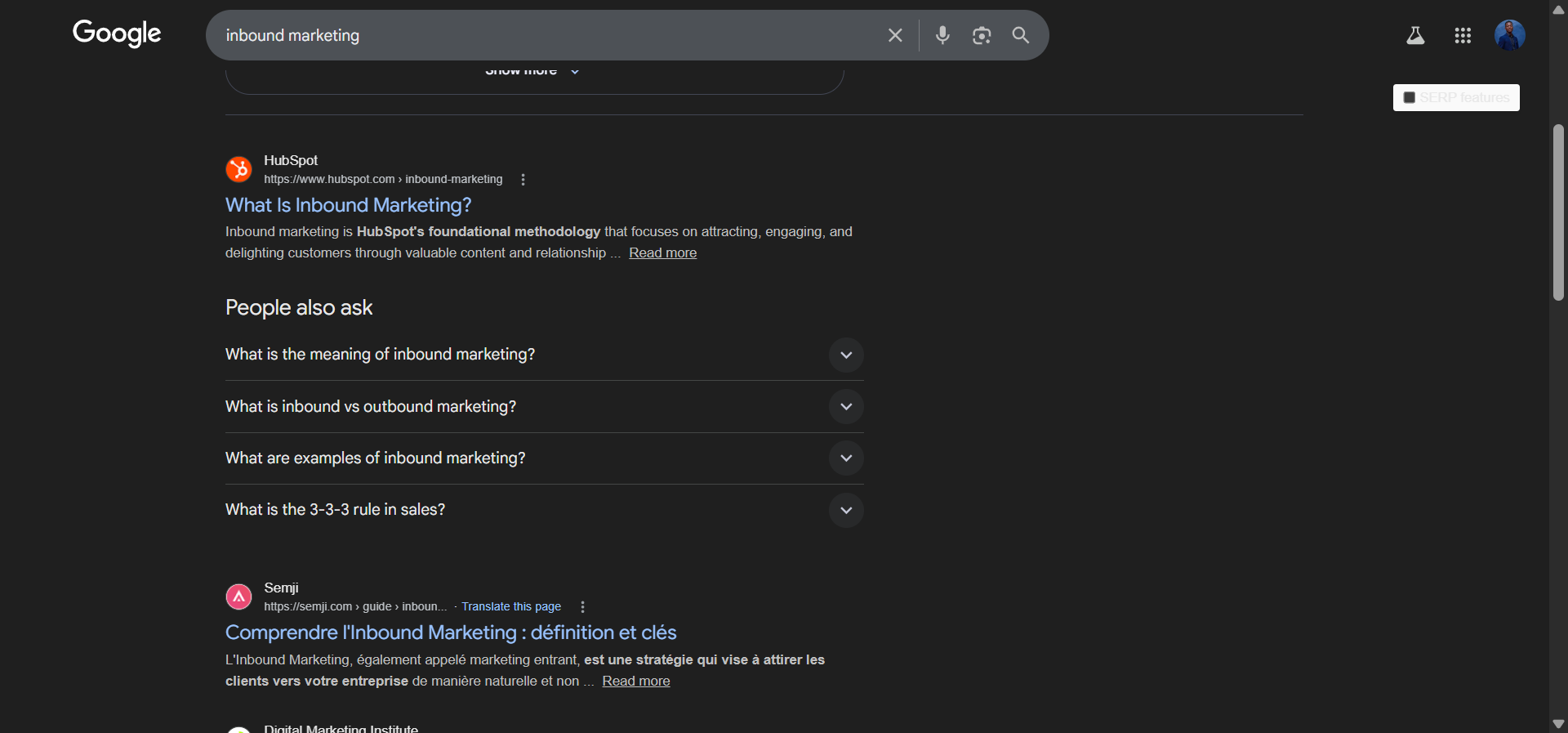Click the HubSpot favicon
1568x733 pixels.
point(238,169)
